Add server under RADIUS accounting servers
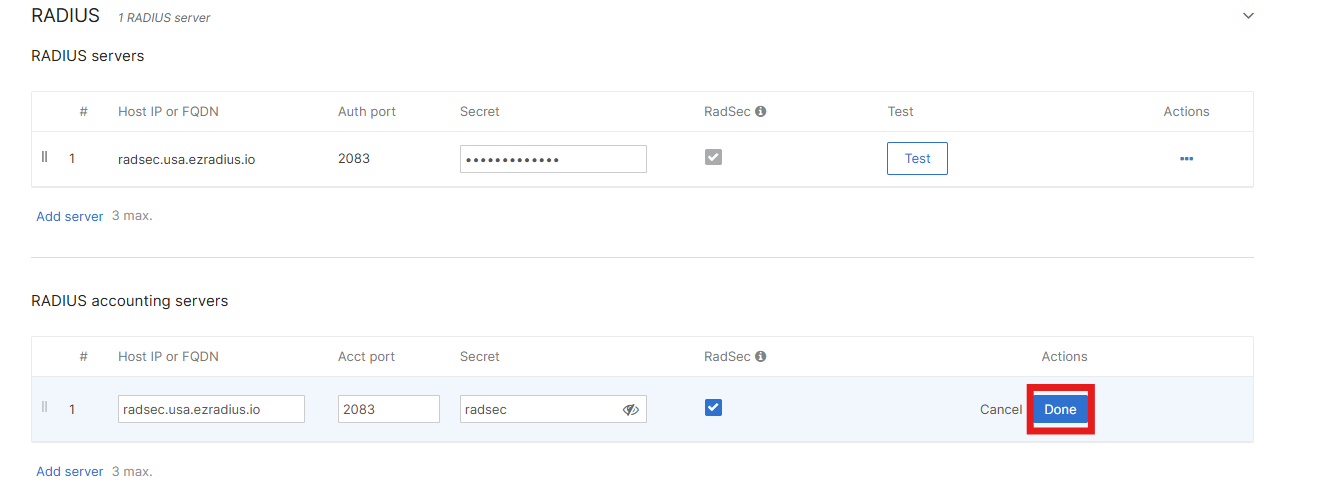Viewport: 1336px width, 488px height. [x=70, y=471]
